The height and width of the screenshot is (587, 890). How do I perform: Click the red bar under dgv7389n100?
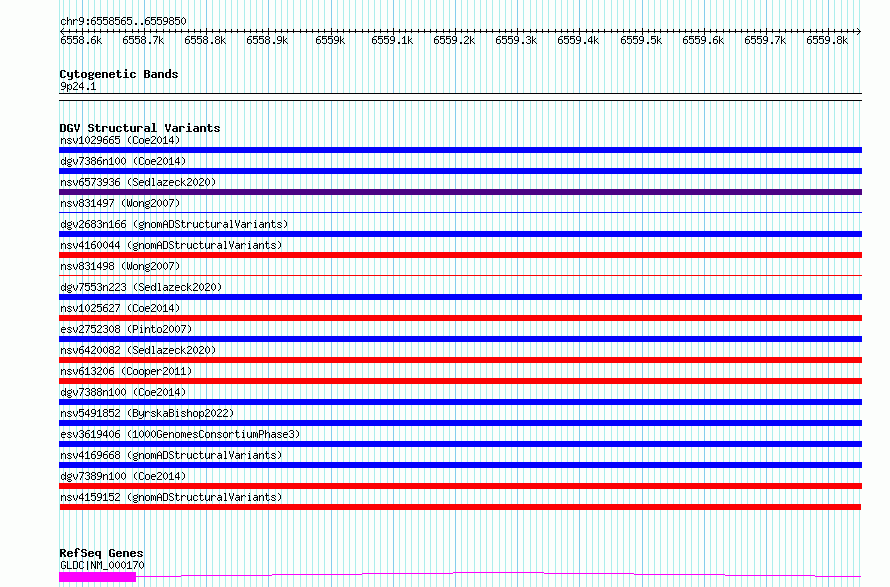click(x=460, y=486)
